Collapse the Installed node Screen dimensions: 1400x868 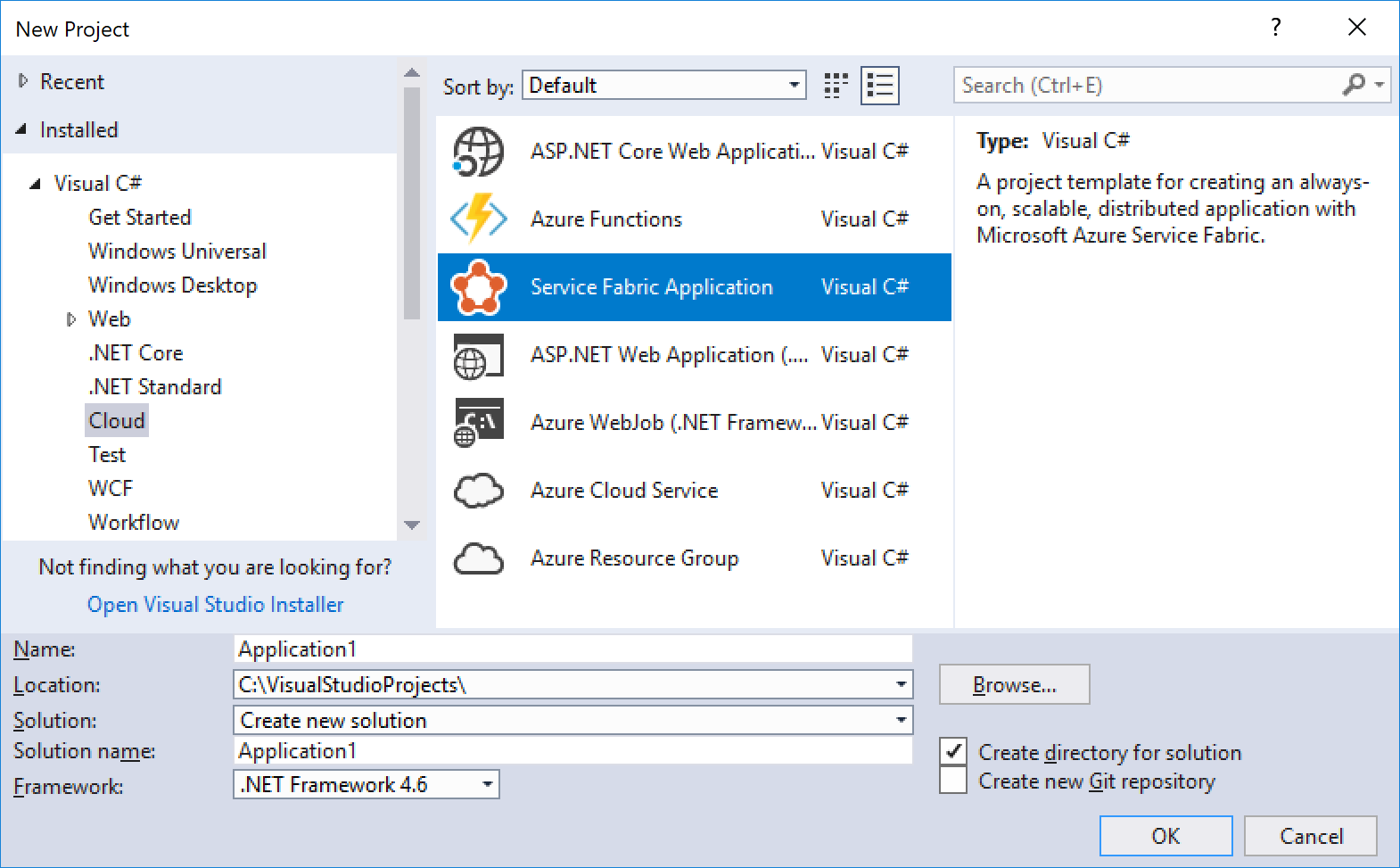coord(21,129)
